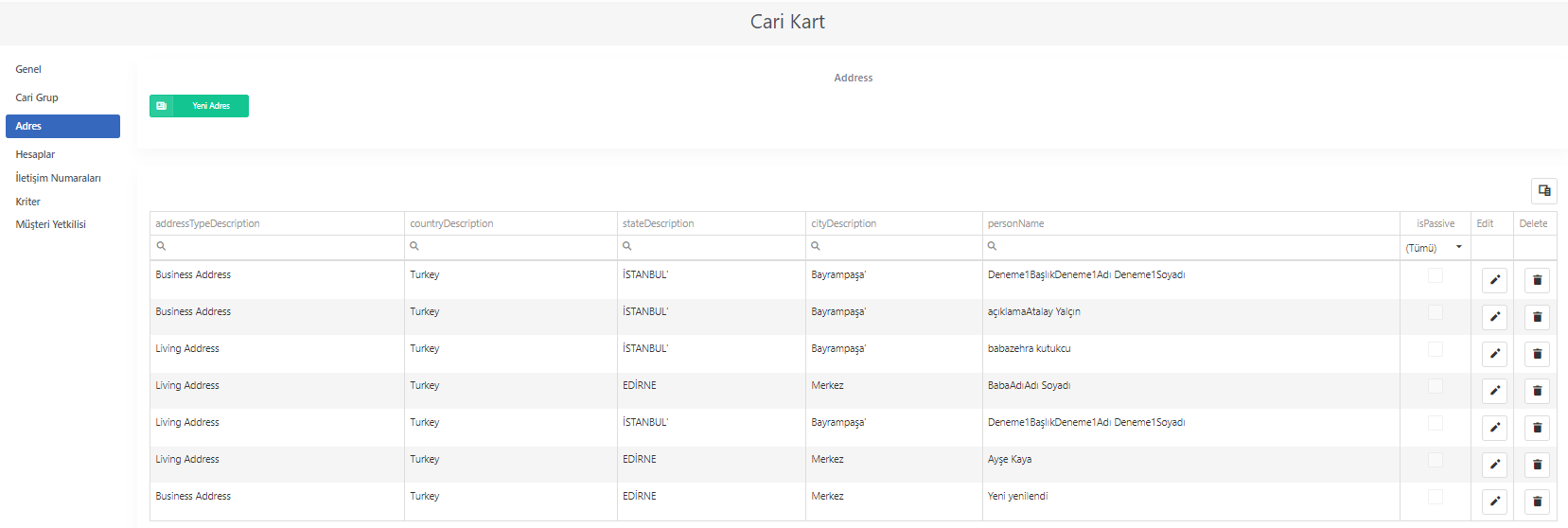Edit the Business Address row for Deneme1BaşlıkDeneme1Adı
The height and width of the screenshot is (528, 1568).
1494,280
